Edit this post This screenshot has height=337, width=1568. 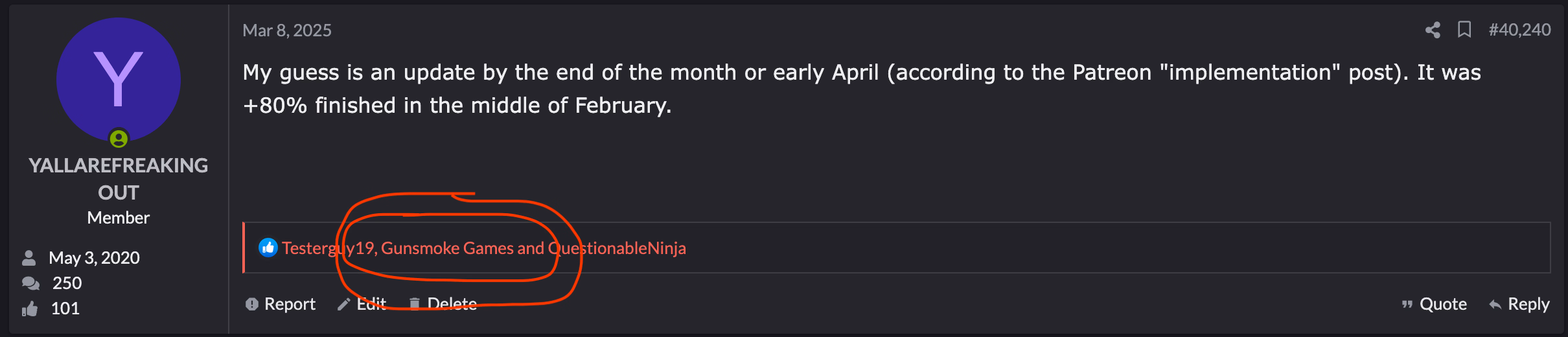362,304
